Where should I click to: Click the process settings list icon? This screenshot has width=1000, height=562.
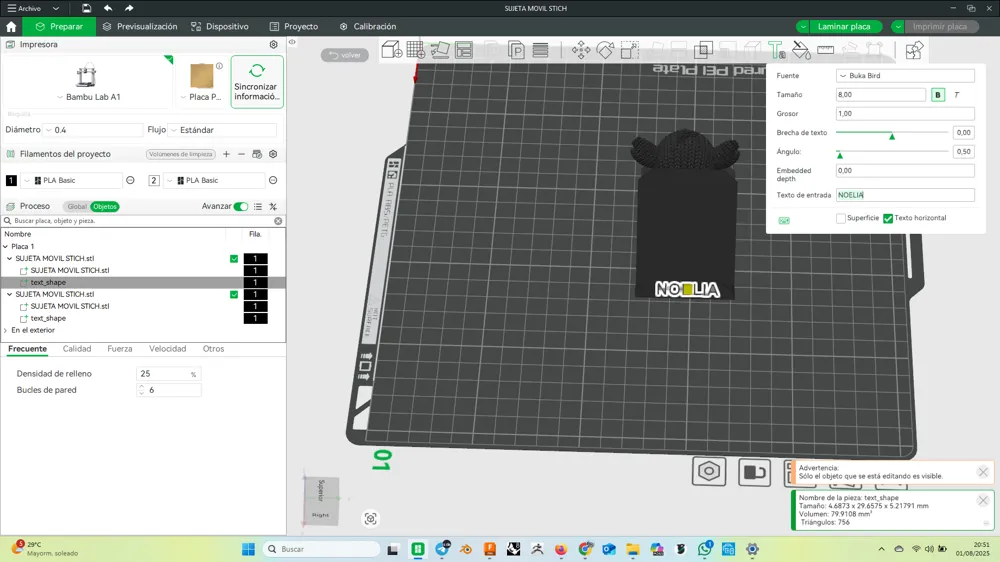pyautogui.click(x=258, y=207)
